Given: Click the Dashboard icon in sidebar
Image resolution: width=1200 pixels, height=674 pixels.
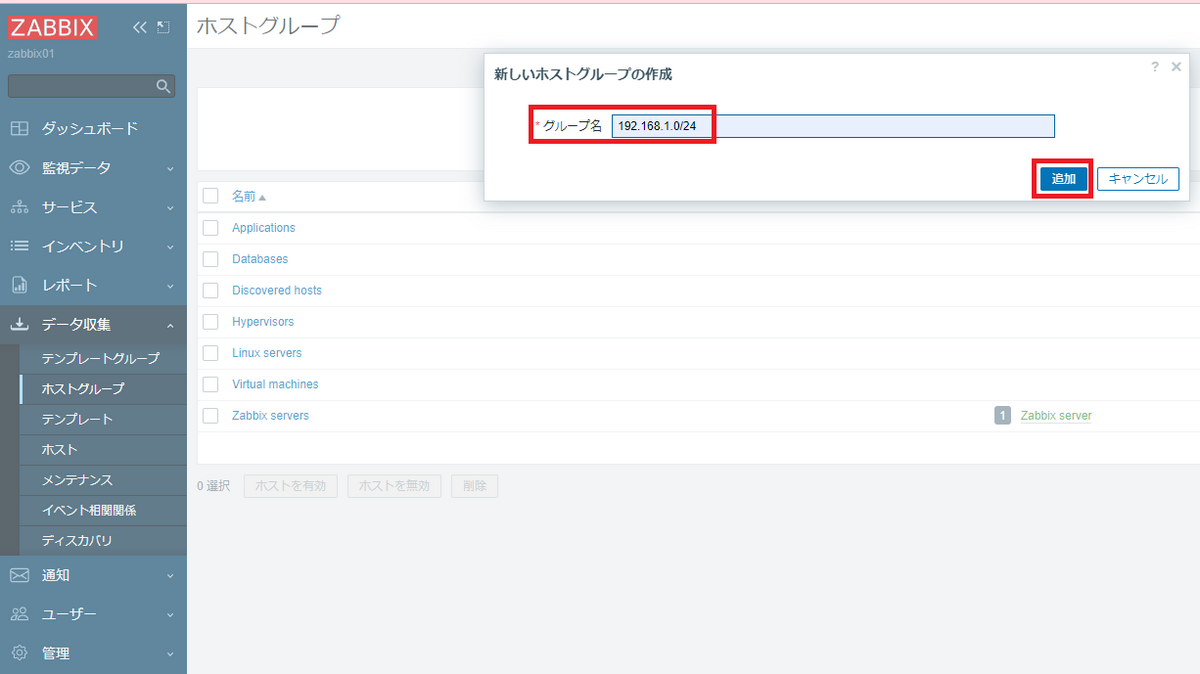Looking at the screenshot, I should [x=20, y=129].
